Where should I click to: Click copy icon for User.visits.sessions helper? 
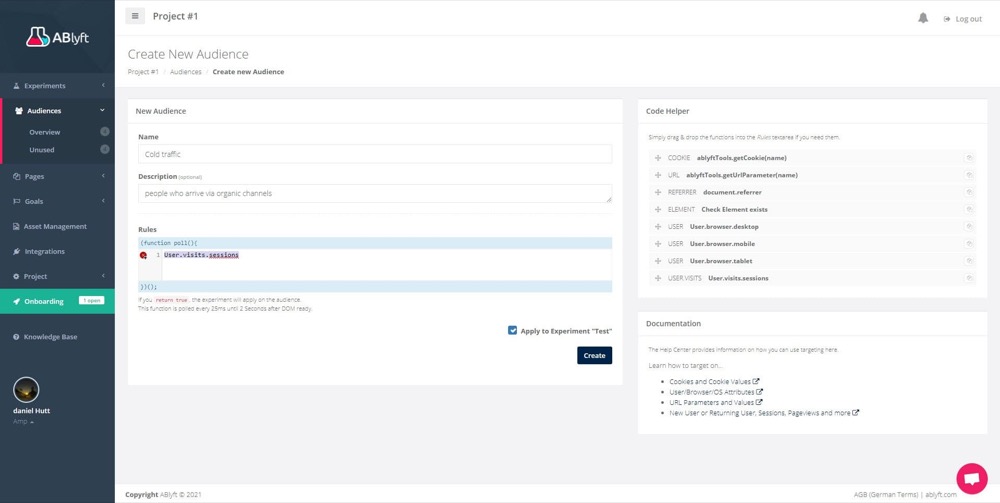(969, 278)
